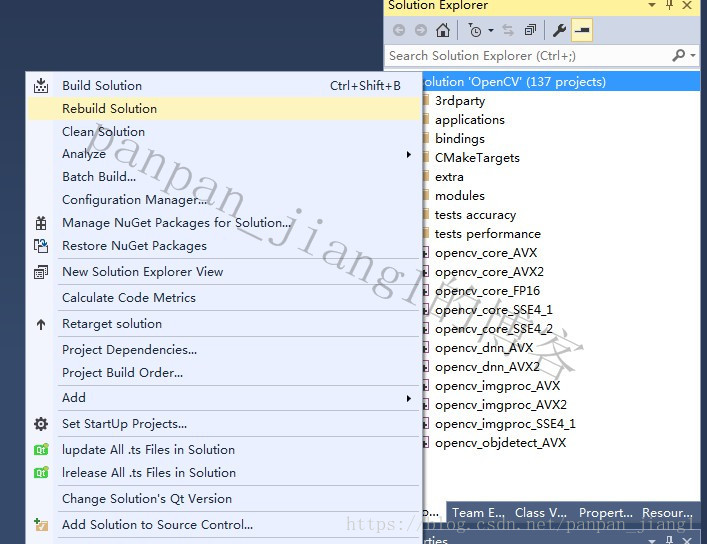Select lrelease All .ts Files in Solution
Viewport: 707px width, 544px height.
pyautogui.click(x=224, y=473)
